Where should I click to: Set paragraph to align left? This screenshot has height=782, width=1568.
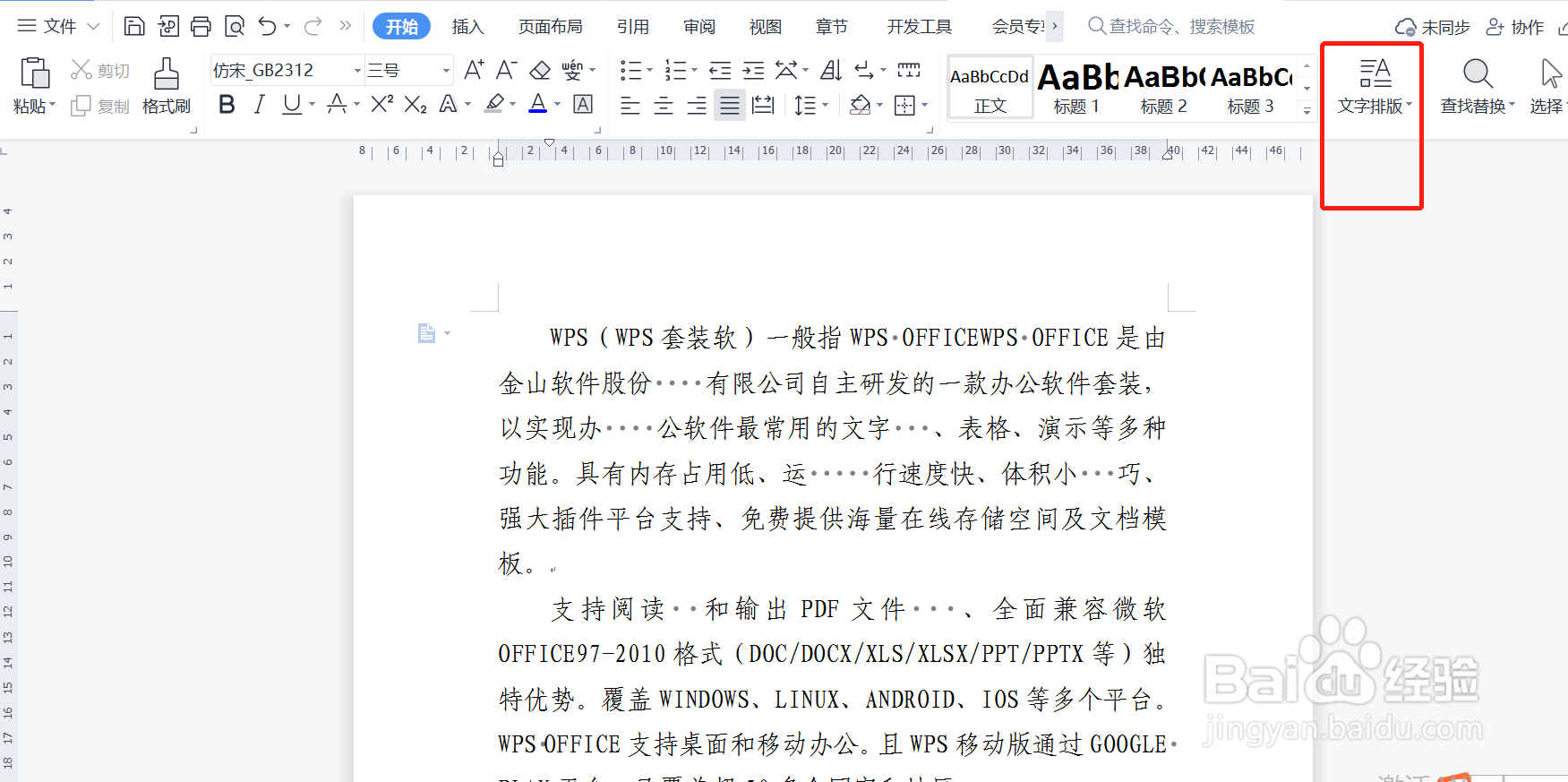pyautogui.click(x=630, y=106)
